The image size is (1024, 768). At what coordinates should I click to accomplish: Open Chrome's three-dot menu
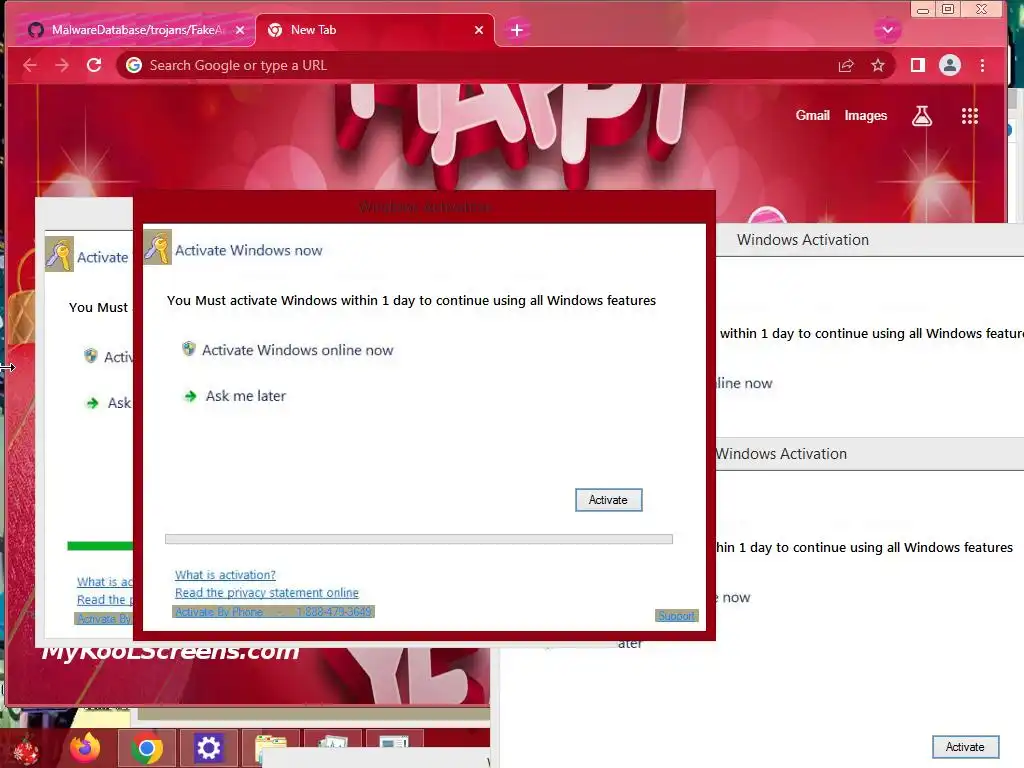(982, 65)
